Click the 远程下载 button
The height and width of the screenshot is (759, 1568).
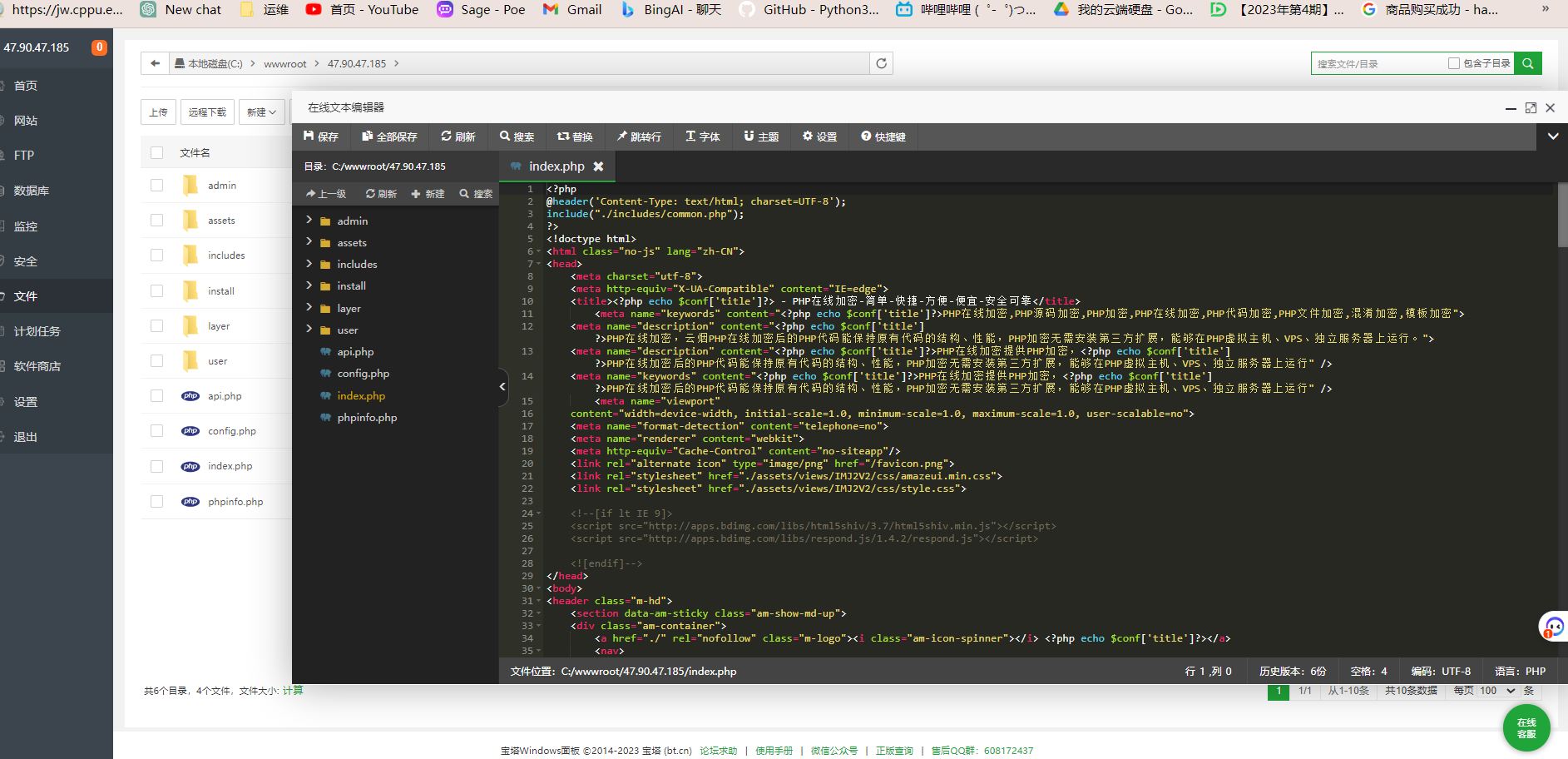[x=207, y=112]
